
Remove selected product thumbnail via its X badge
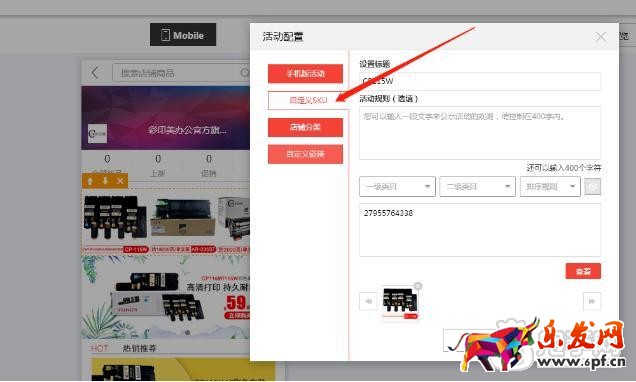tap(418, 286)
